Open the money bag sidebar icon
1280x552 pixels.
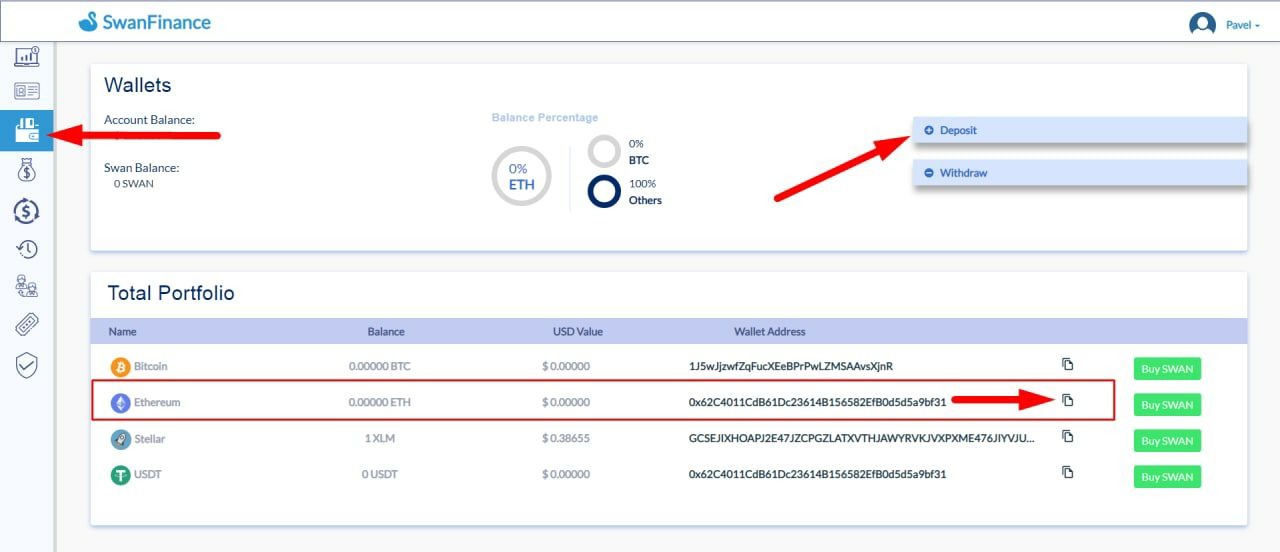click(27, 170)
